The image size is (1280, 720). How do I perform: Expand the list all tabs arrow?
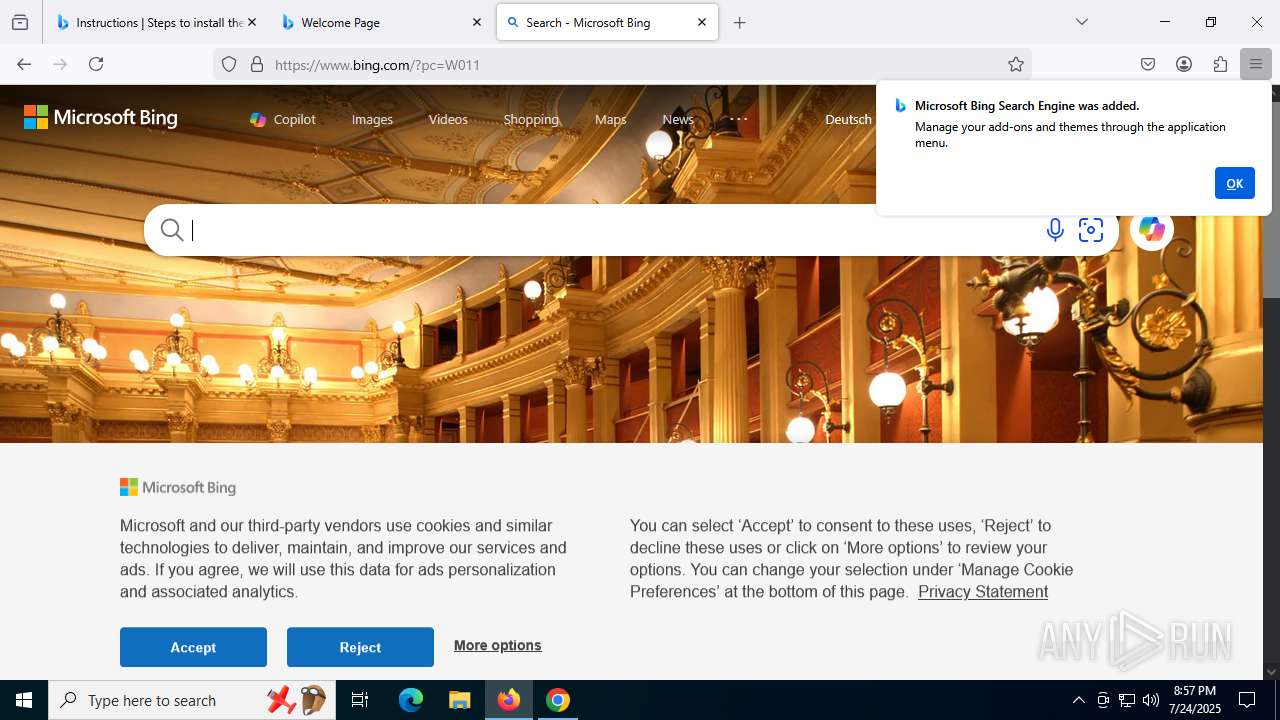1082,22
